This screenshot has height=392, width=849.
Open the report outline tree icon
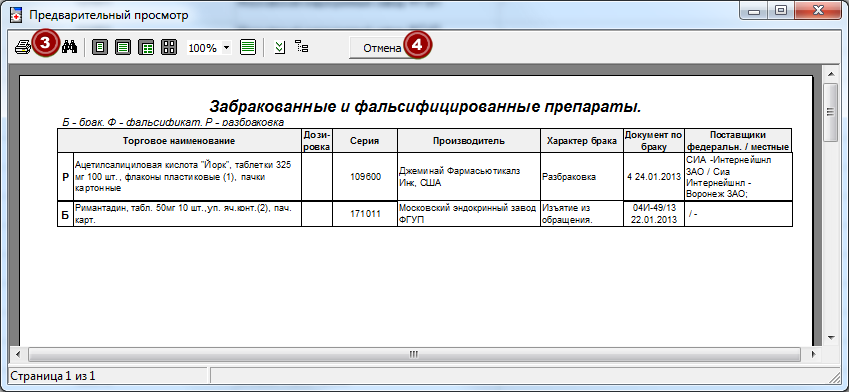click(x=302, y=47)
